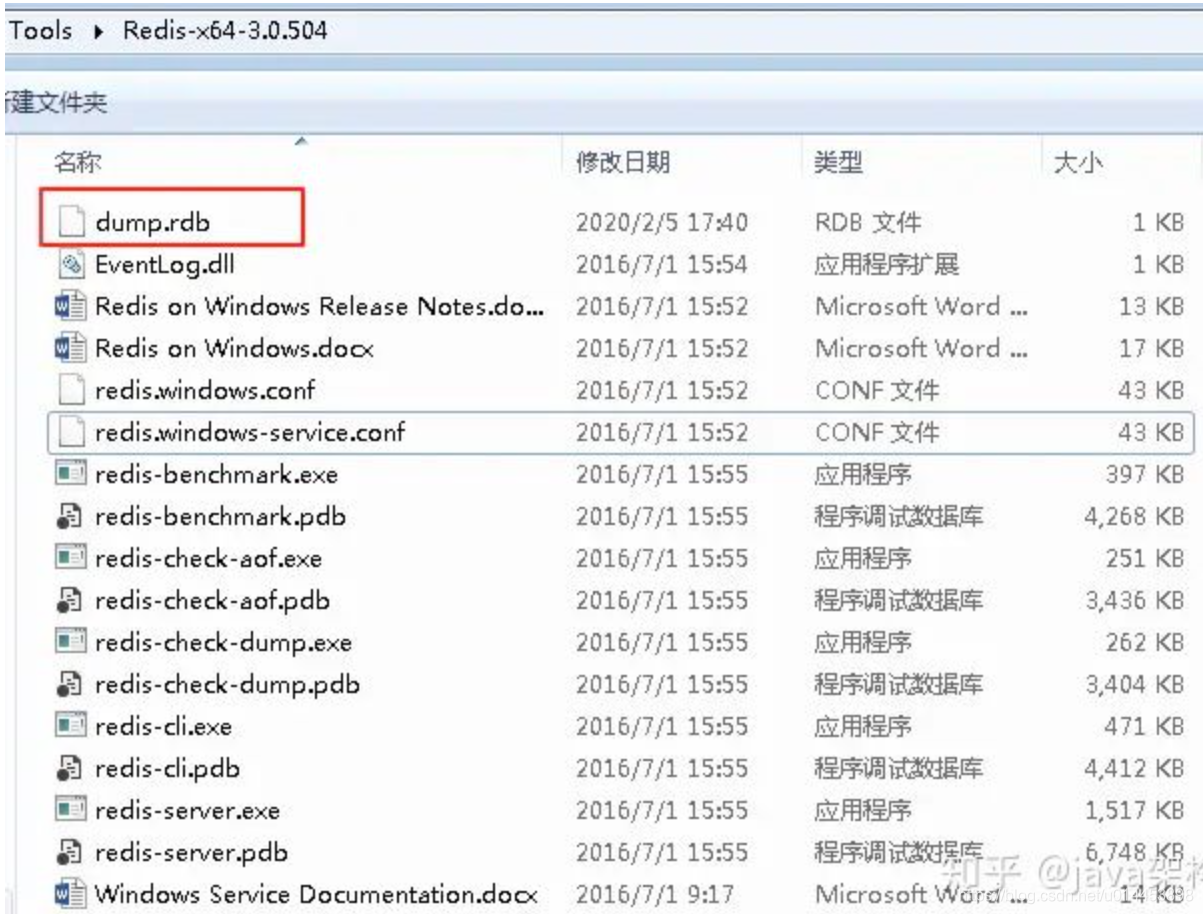Select the redis-cli.exe file name
This screenshot has height=914, width=1203.
164,726
